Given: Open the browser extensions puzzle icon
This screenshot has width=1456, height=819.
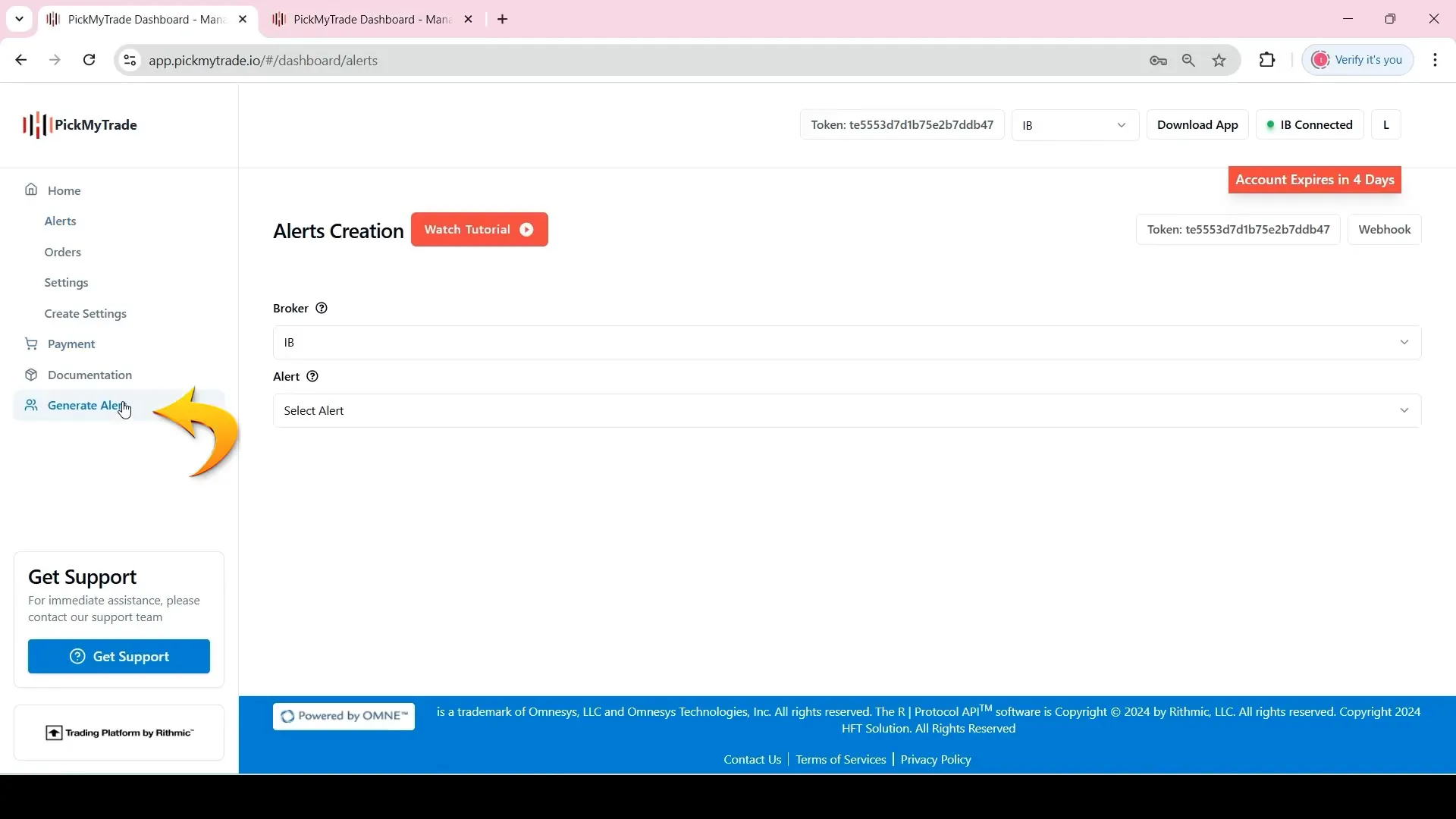Looking at the screenshot, I should 1267,60.
